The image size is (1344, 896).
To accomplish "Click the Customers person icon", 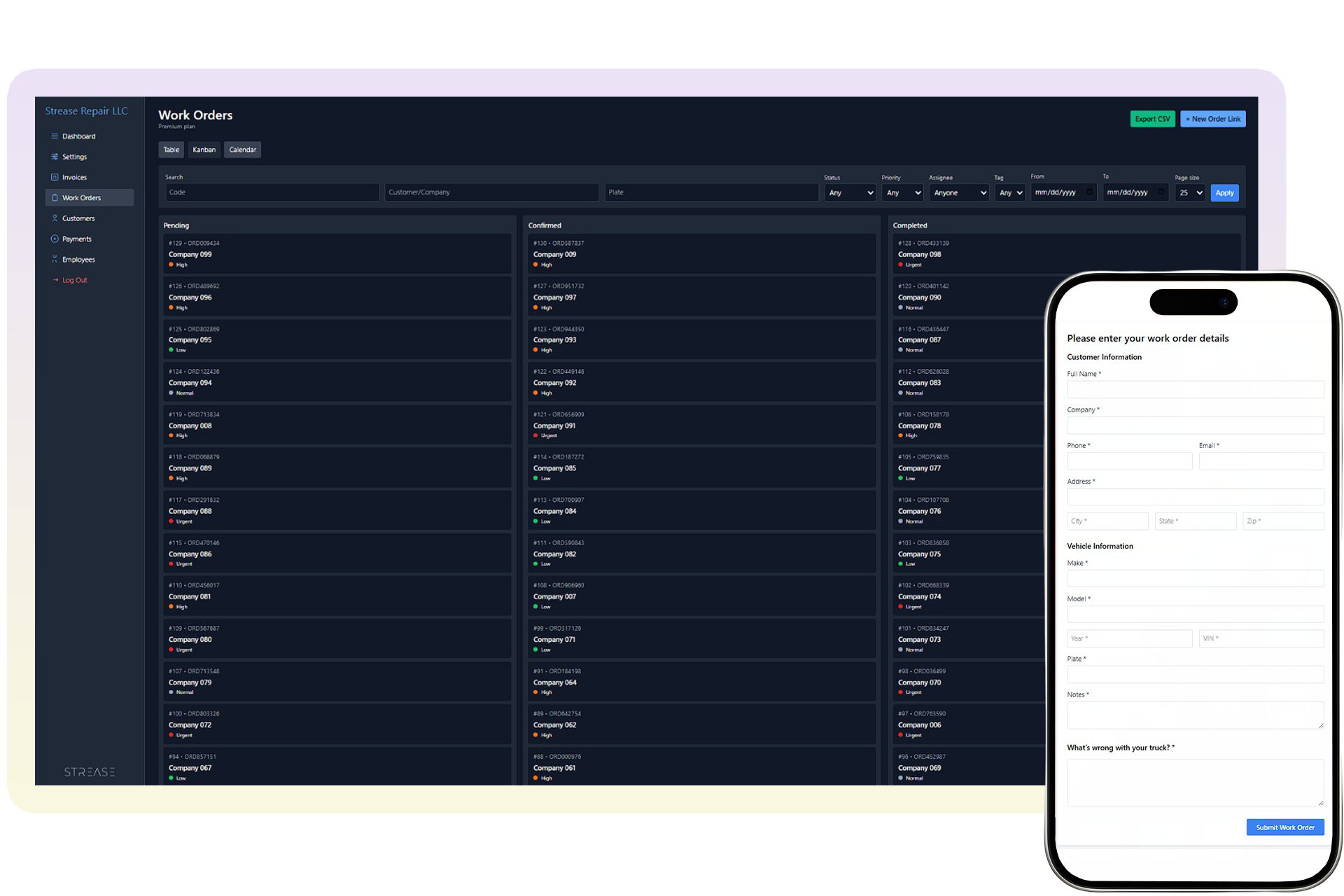I will coord(55,218).
